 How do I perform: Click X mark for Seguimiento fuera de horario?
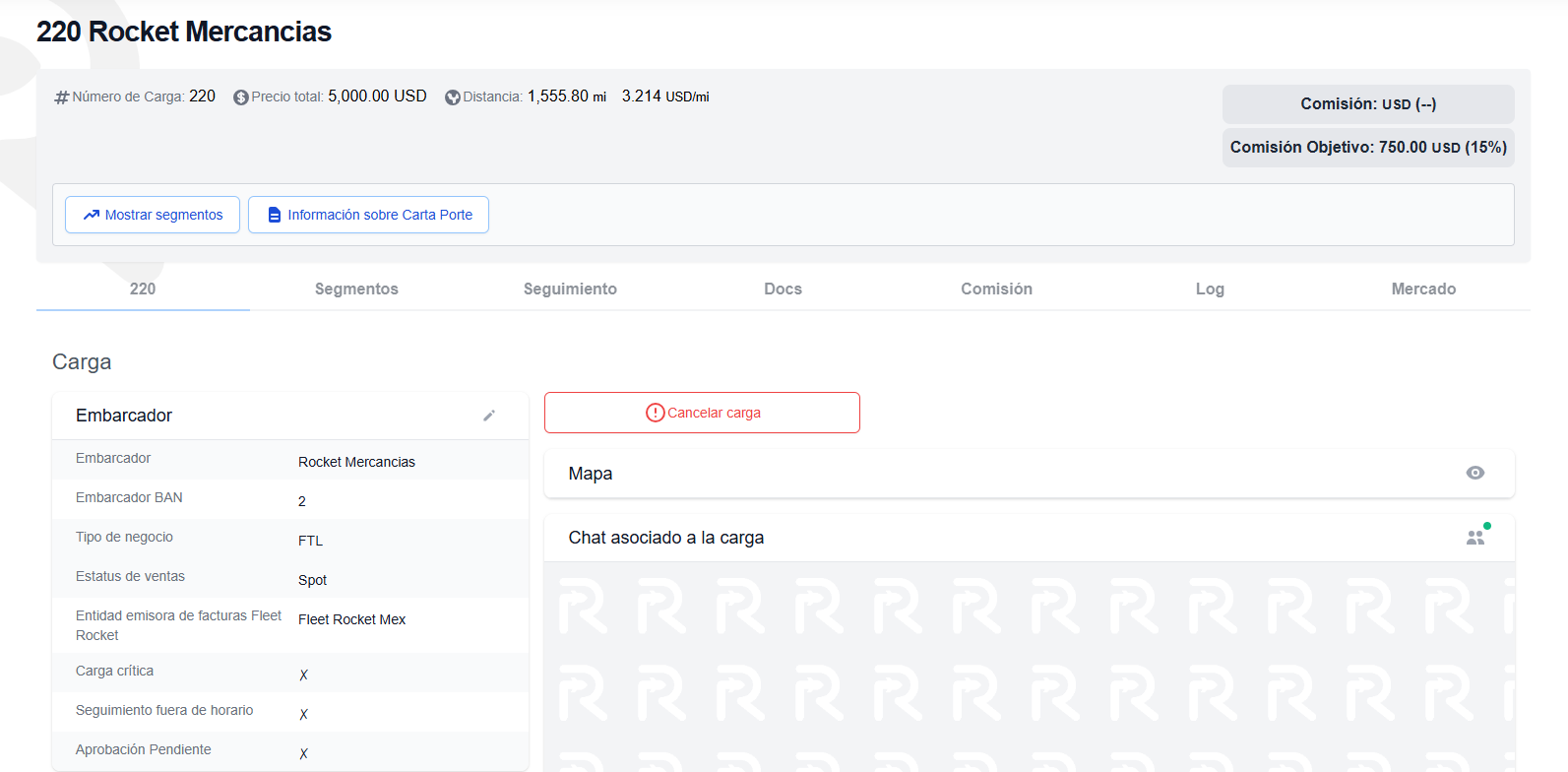(x=303, y=714)
